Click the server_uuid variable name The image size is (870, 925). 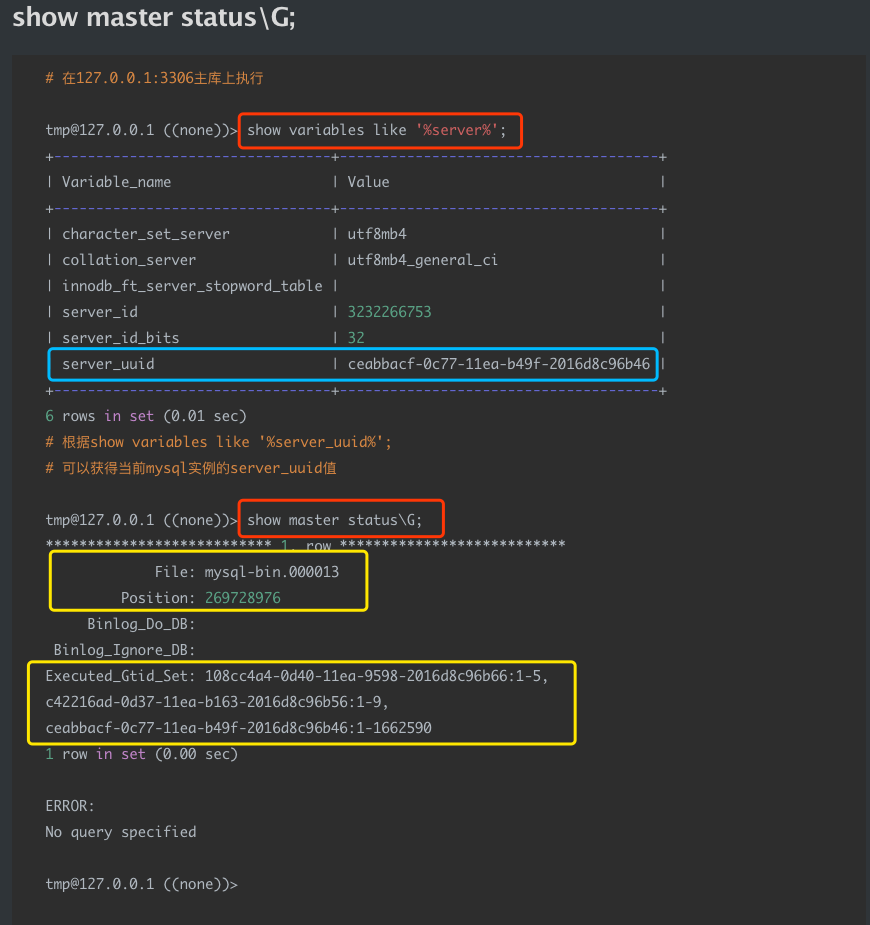[x=108, y=364]
